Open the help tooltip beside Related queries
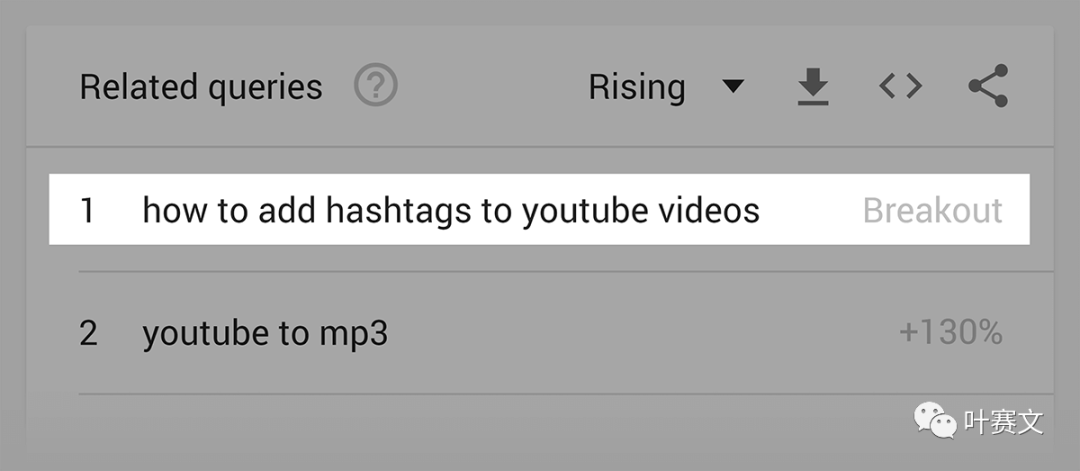This screenshot has width=1080, height=471. pyautogui.click(x=375, y=85)
